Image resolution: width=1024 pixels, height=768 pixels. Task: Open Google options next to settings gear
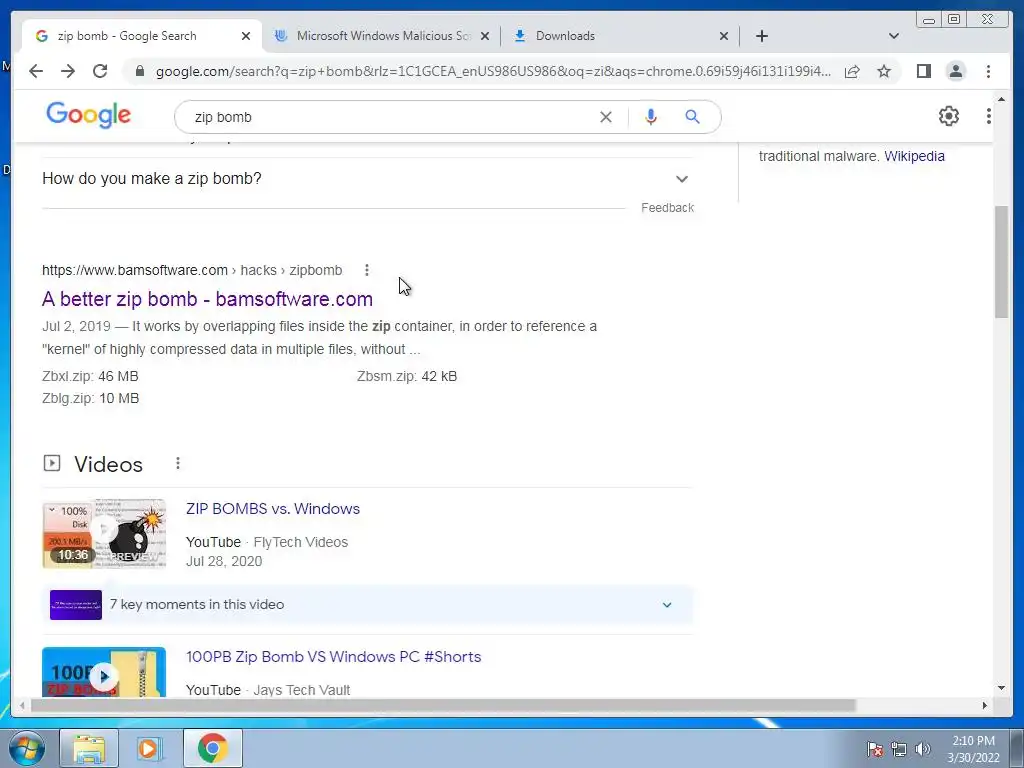click(x=989, y=116)
